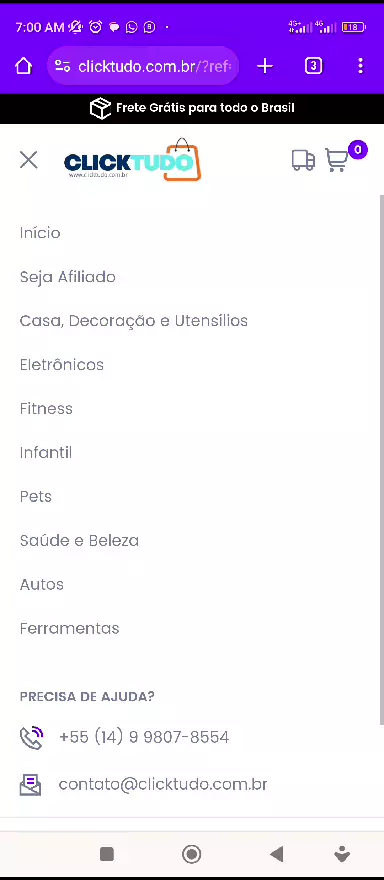
Task: Tap Android back navigation button
Action: click(x=276, y=854)
